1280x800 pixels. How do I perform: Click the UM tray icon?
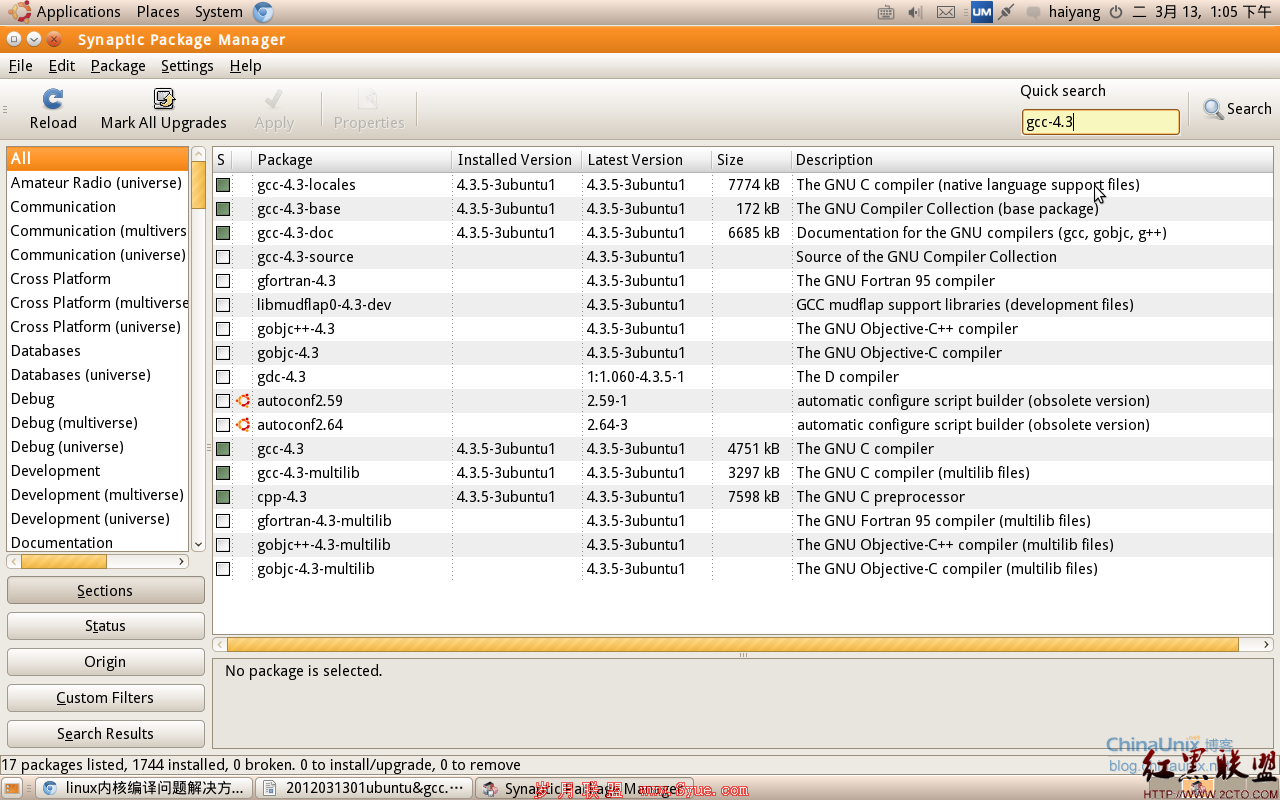(x=981, y=12)
